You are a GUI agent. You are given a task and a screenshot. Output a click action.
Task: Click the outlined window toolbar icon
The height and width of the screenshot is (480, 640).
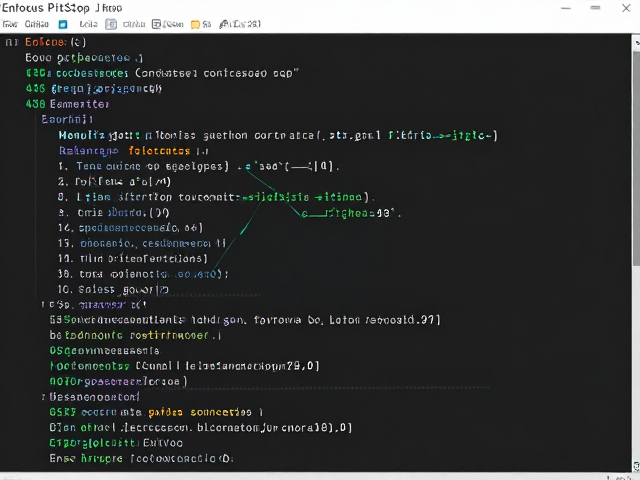(x=156, y=24)
